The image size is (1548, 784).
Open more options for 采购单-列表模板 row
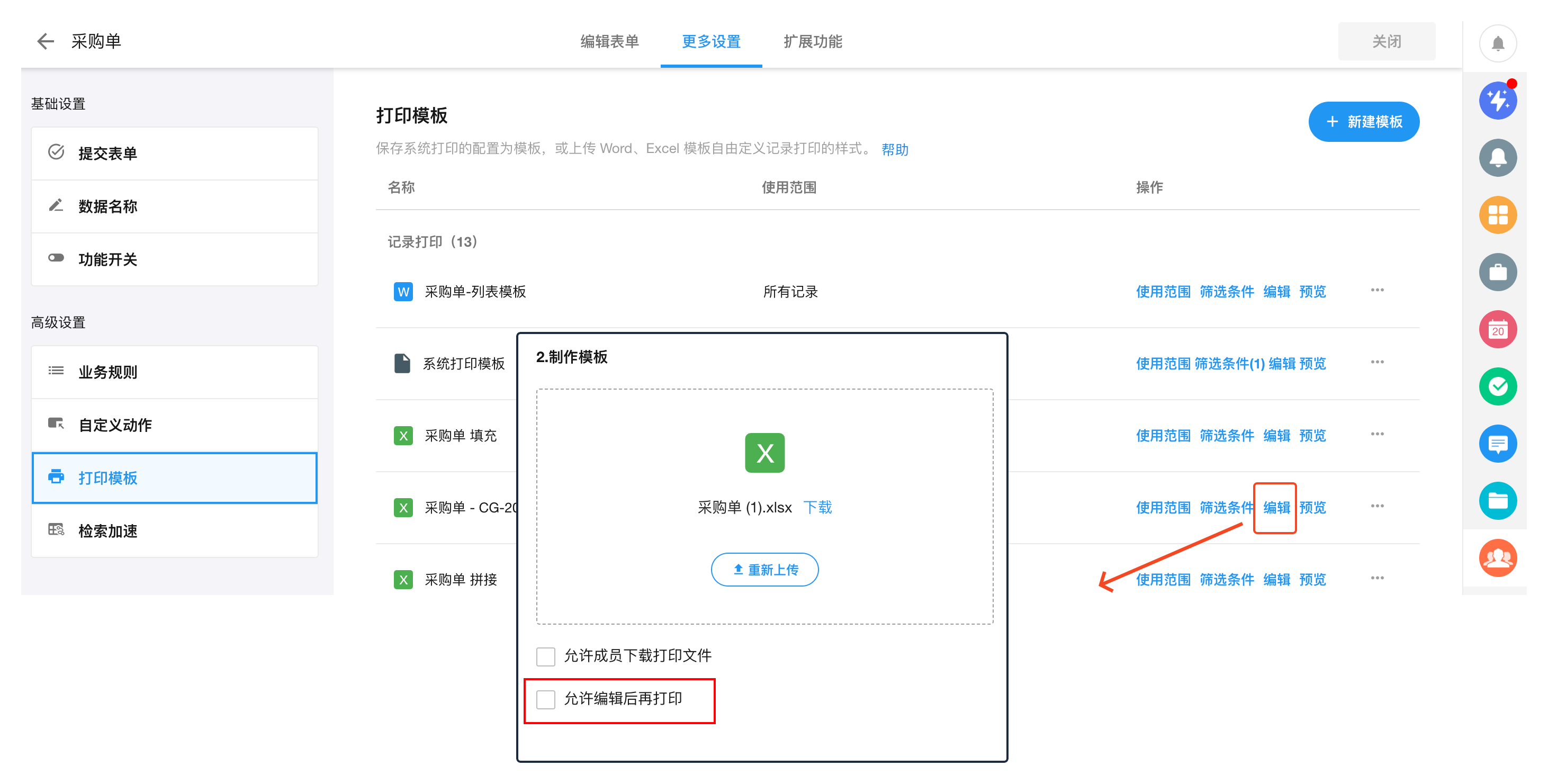click(1378, 291)
